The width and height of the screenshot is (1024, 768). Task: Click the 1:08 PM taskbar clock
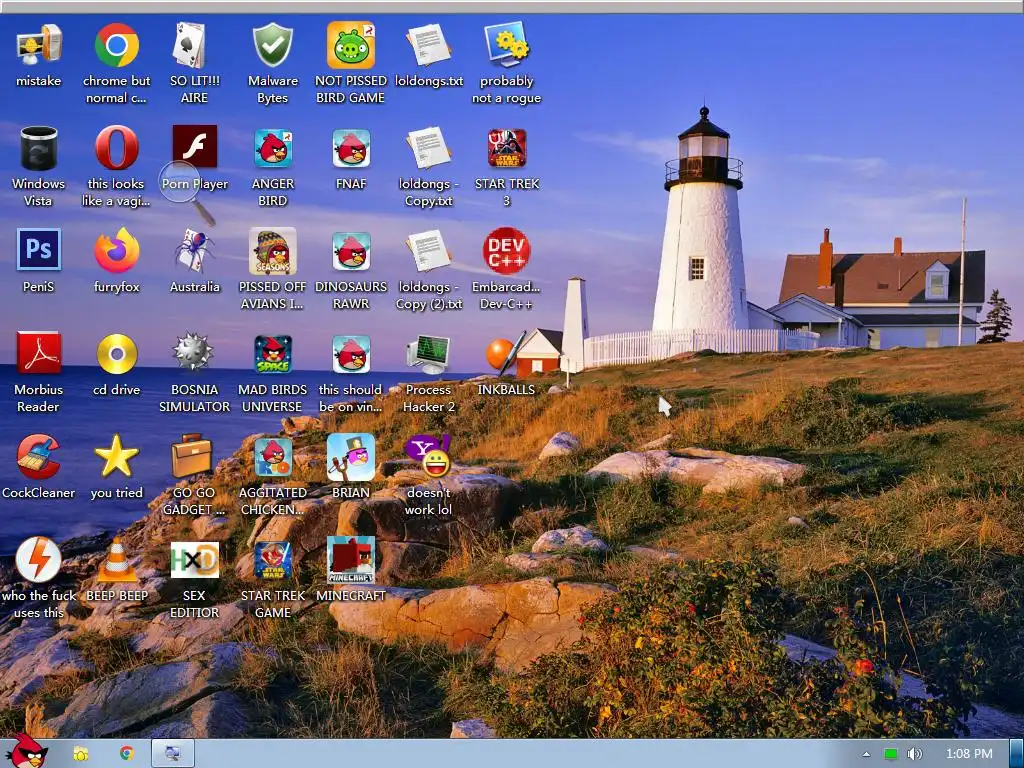[968, 754]
